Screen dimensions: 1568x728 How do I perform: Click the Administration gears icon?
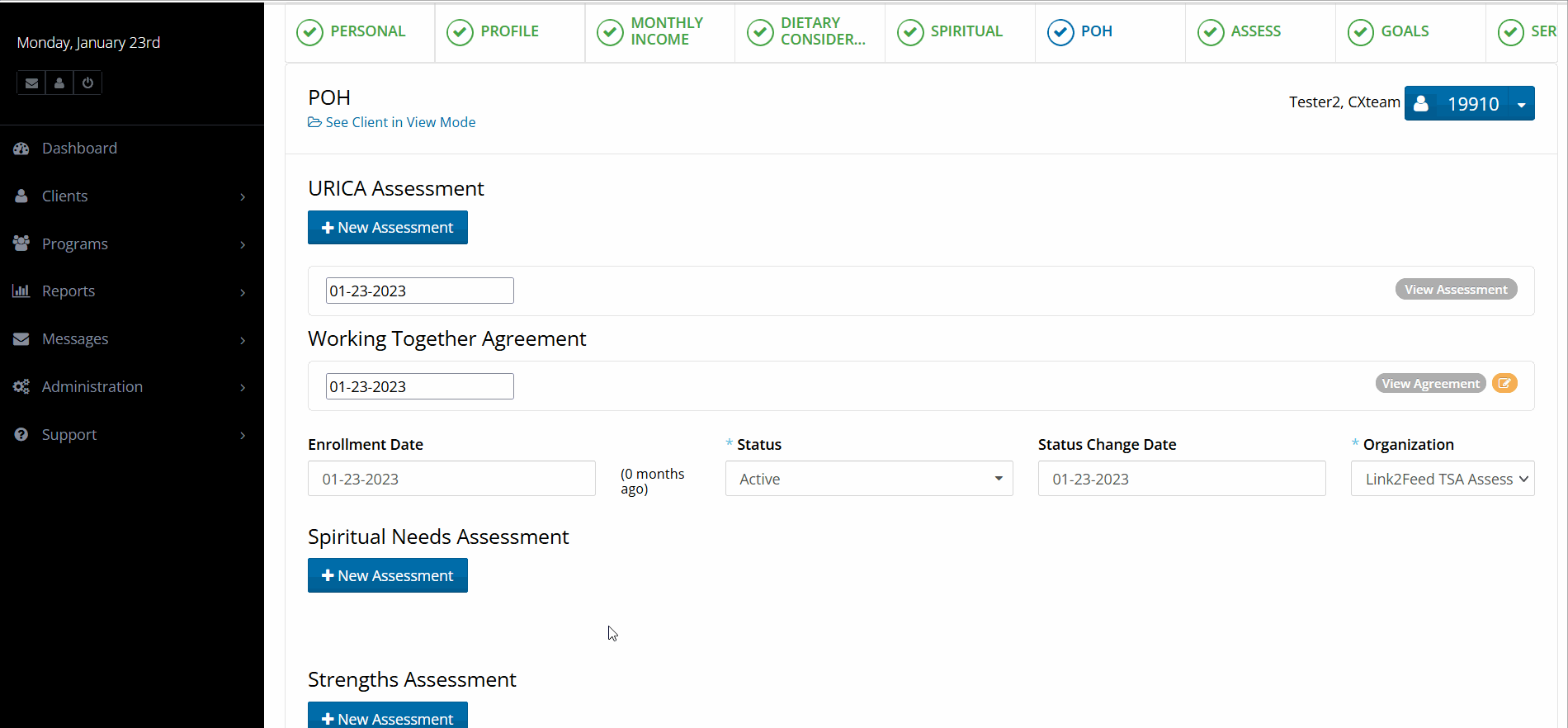21,387
